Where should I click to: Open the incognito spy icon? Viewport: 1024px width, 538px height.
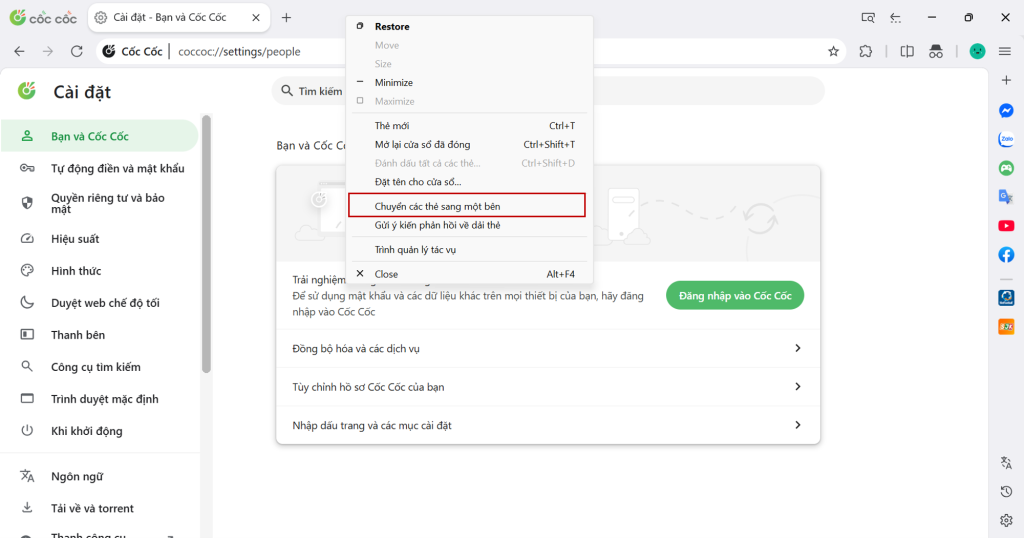936,52
